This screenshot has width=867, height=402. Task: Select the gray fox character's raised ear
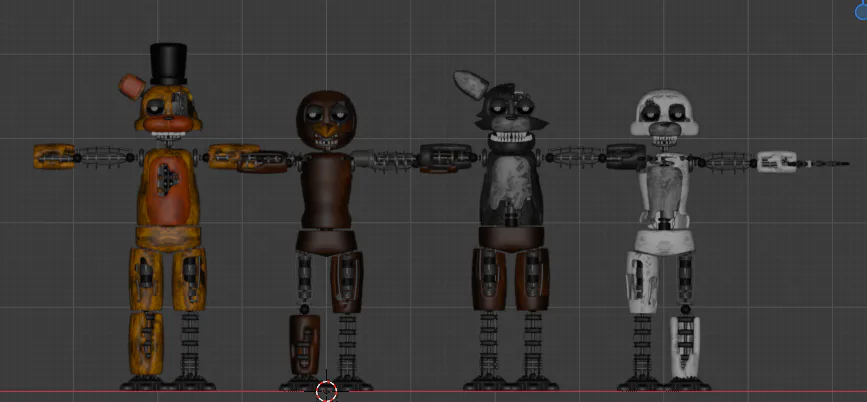point(471,85)
